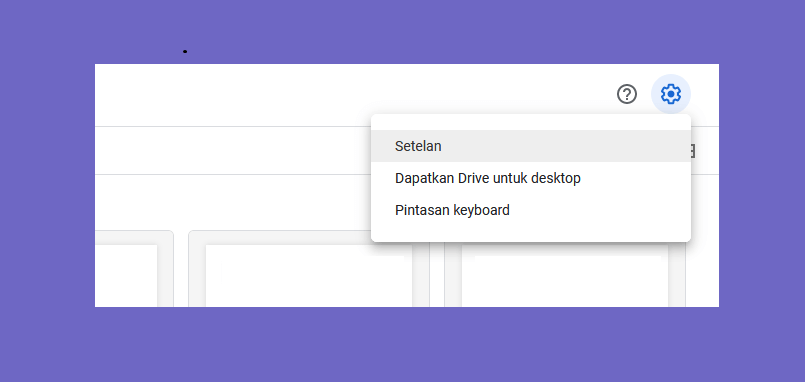
Task: Click the empty header area left of the Help icon
Action: click(x=354, y=94)
